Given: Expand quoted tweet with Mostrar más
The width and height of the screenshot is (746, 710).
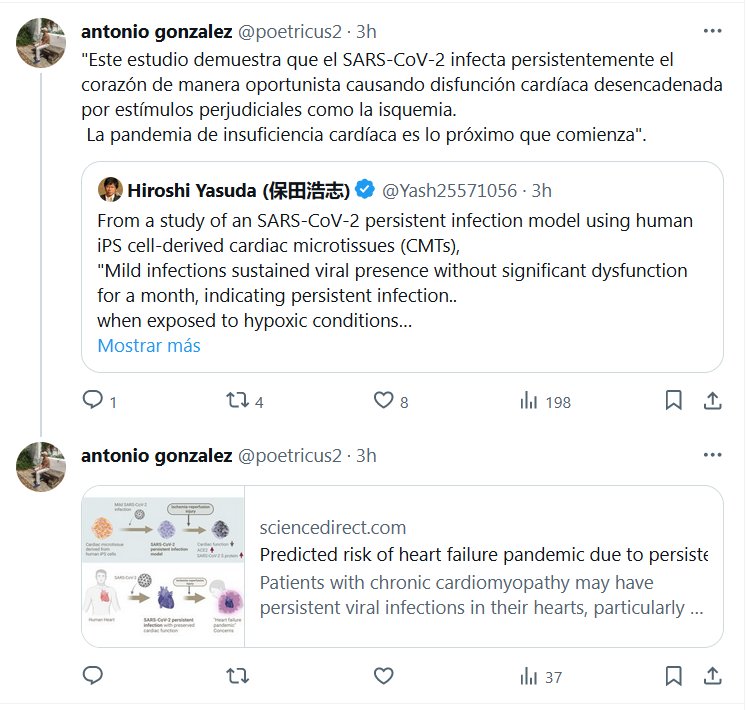Looking at the screenshot, I should tap(149, 346).
